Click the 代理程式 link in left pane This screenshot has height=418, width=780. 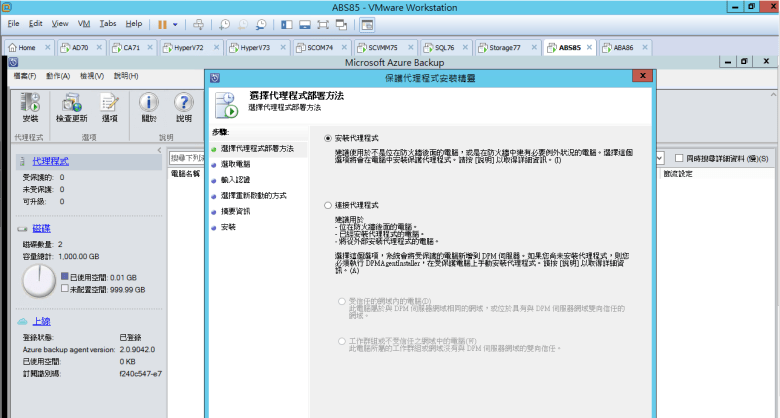[50, 160]
